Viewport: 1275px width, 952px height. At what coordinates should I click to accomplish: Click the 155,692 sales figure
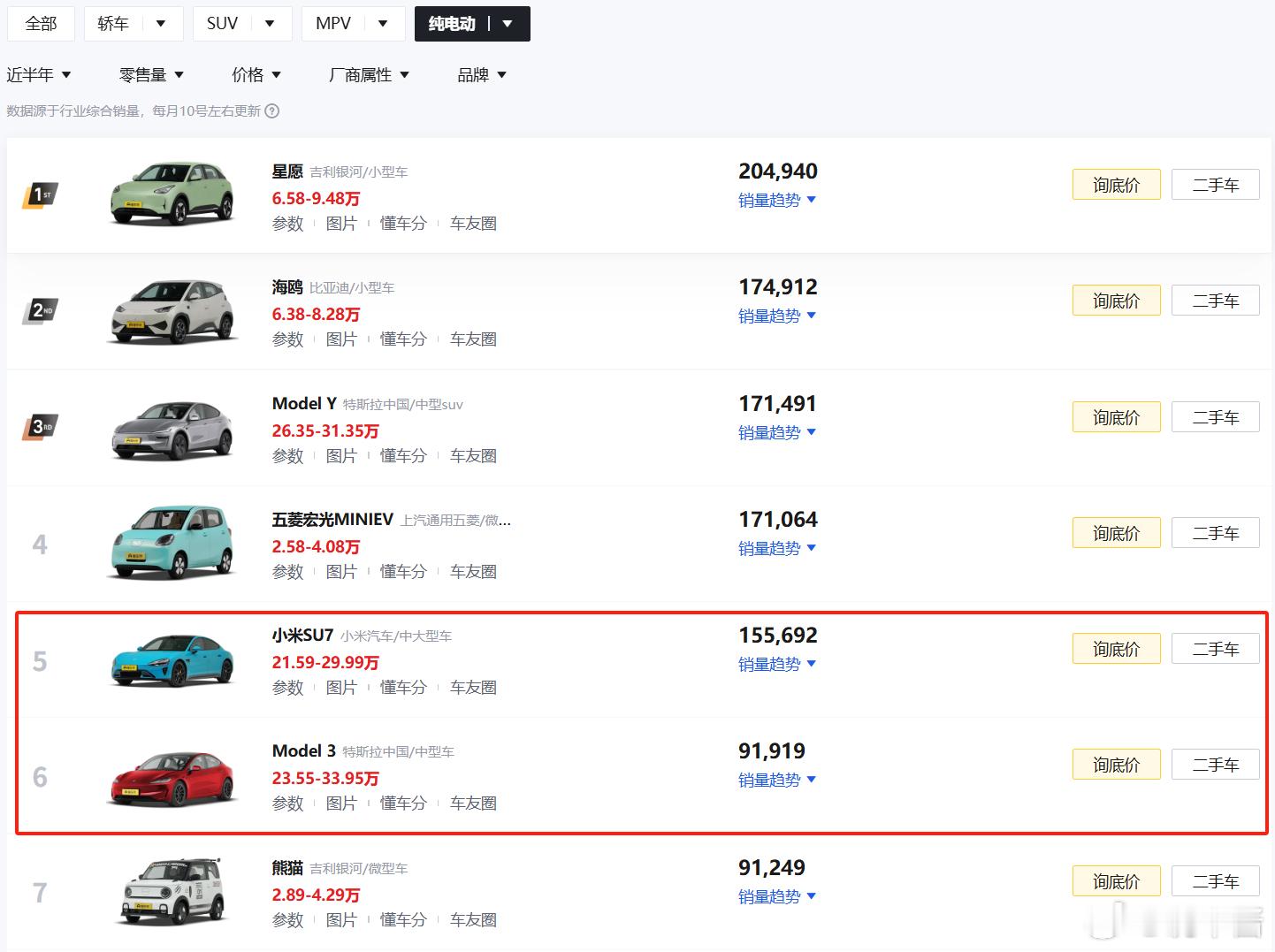click(778, 636)
